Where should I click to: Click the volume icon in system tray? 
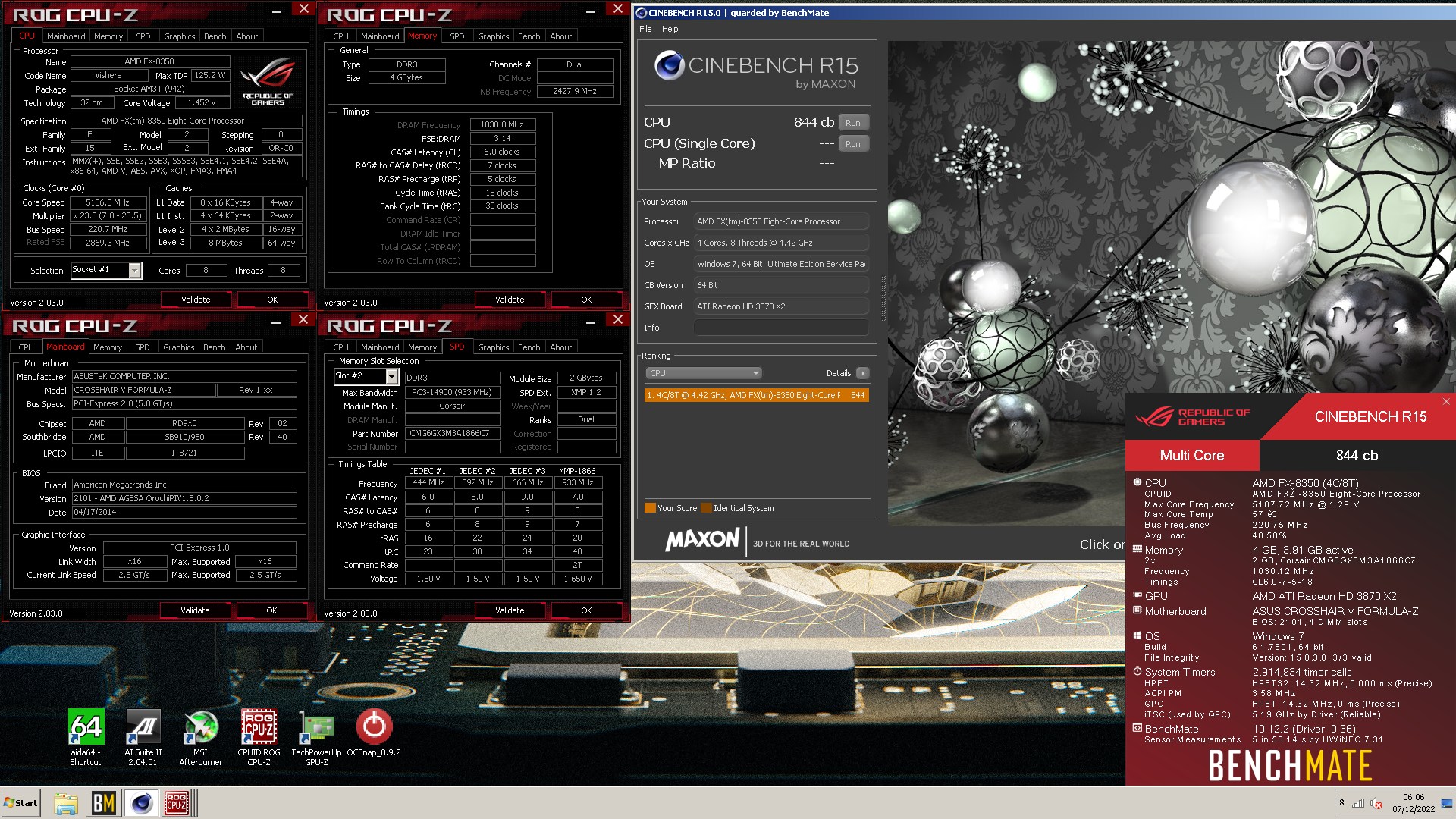click(1376, 803)
